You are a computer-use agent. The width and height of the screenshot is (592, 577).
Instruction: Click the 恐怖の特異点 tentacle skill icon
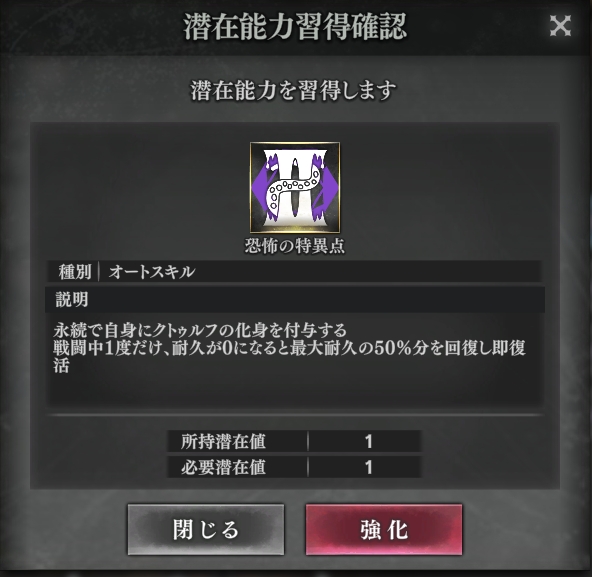tap(295, 187)
